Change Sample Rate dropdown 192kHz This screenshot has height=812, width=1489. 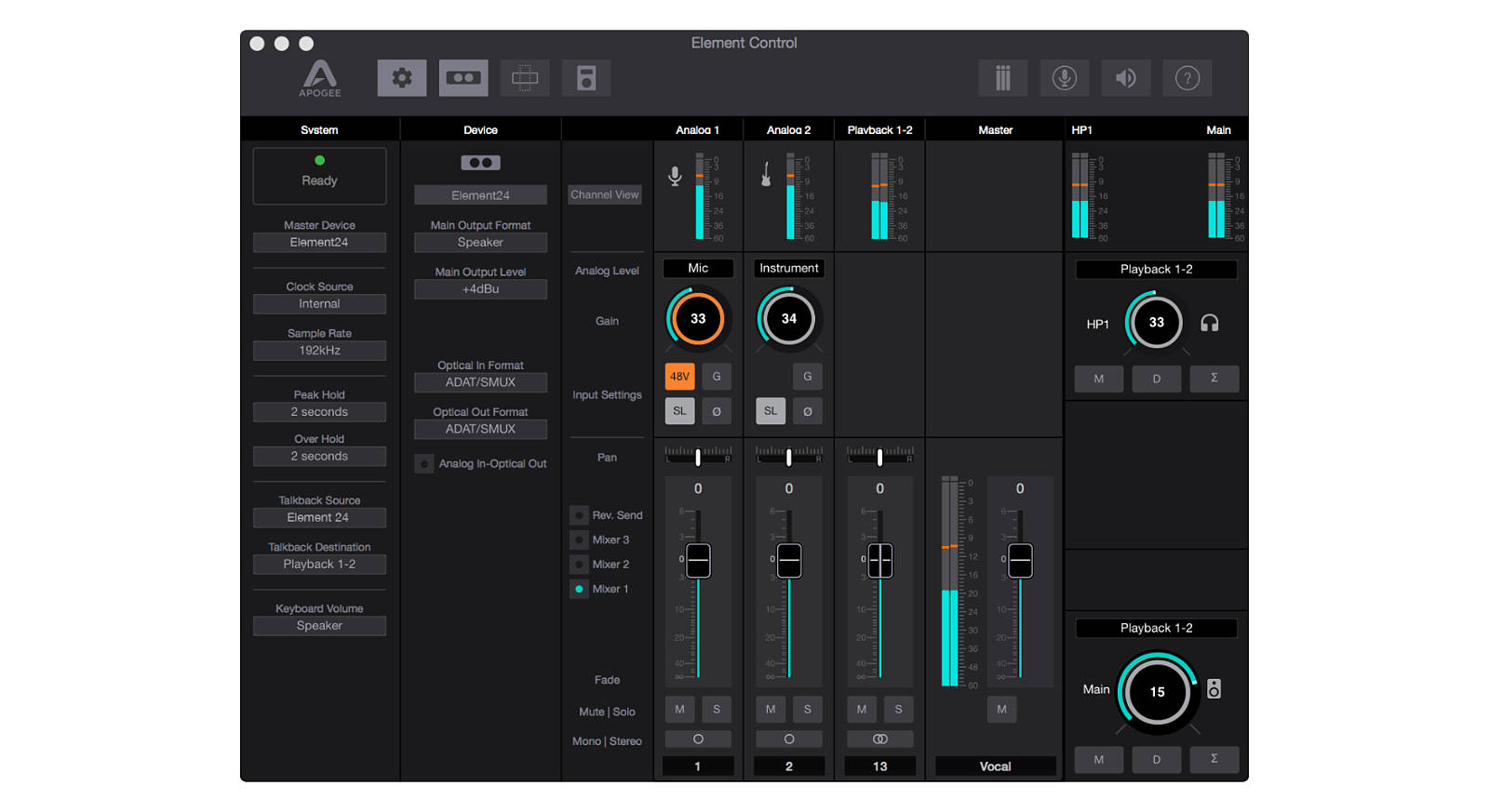click(x=319, y=351)
